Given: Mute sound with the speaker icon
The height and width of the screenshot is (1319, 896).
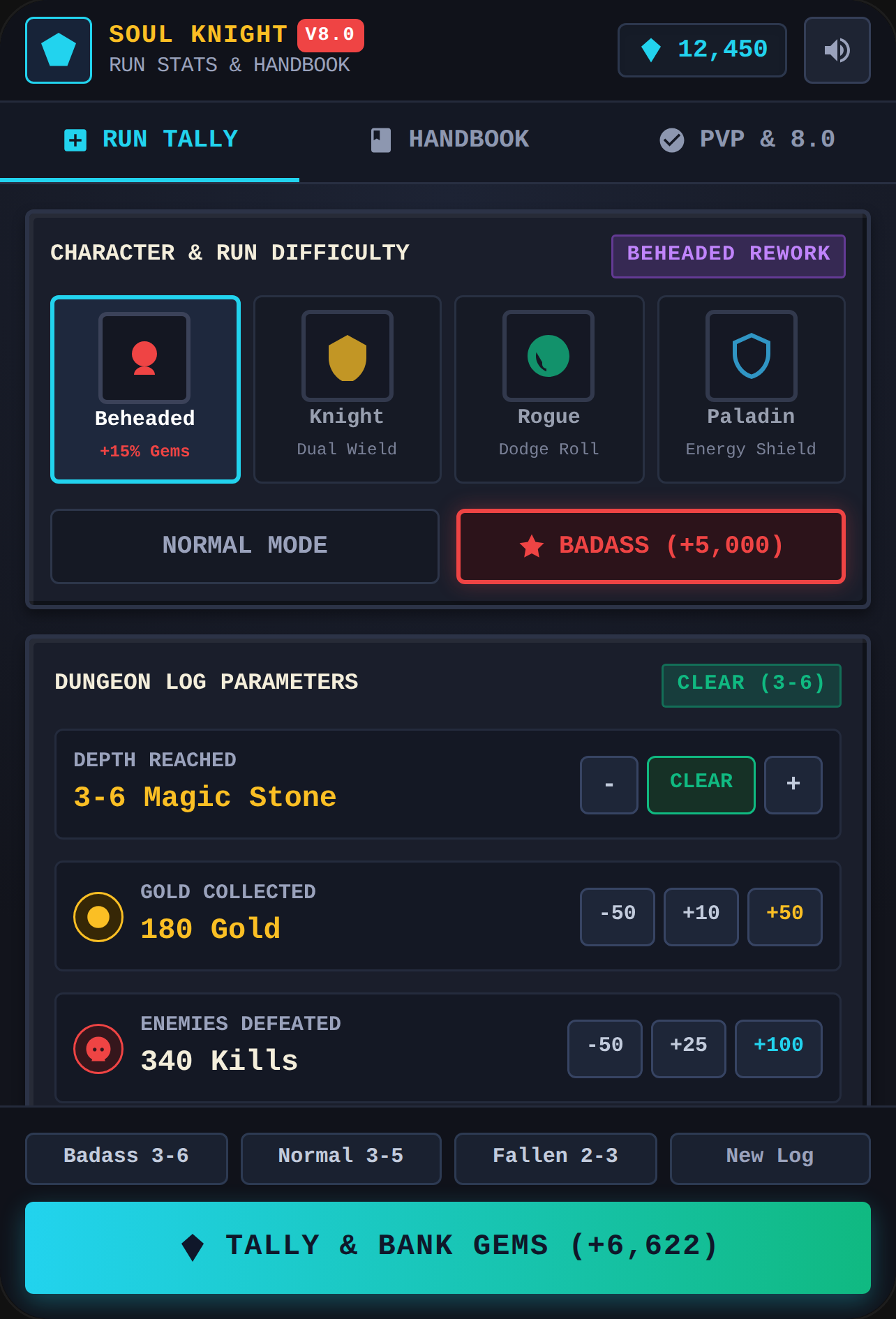Looking at the screenshot, I should coord(837,50).
